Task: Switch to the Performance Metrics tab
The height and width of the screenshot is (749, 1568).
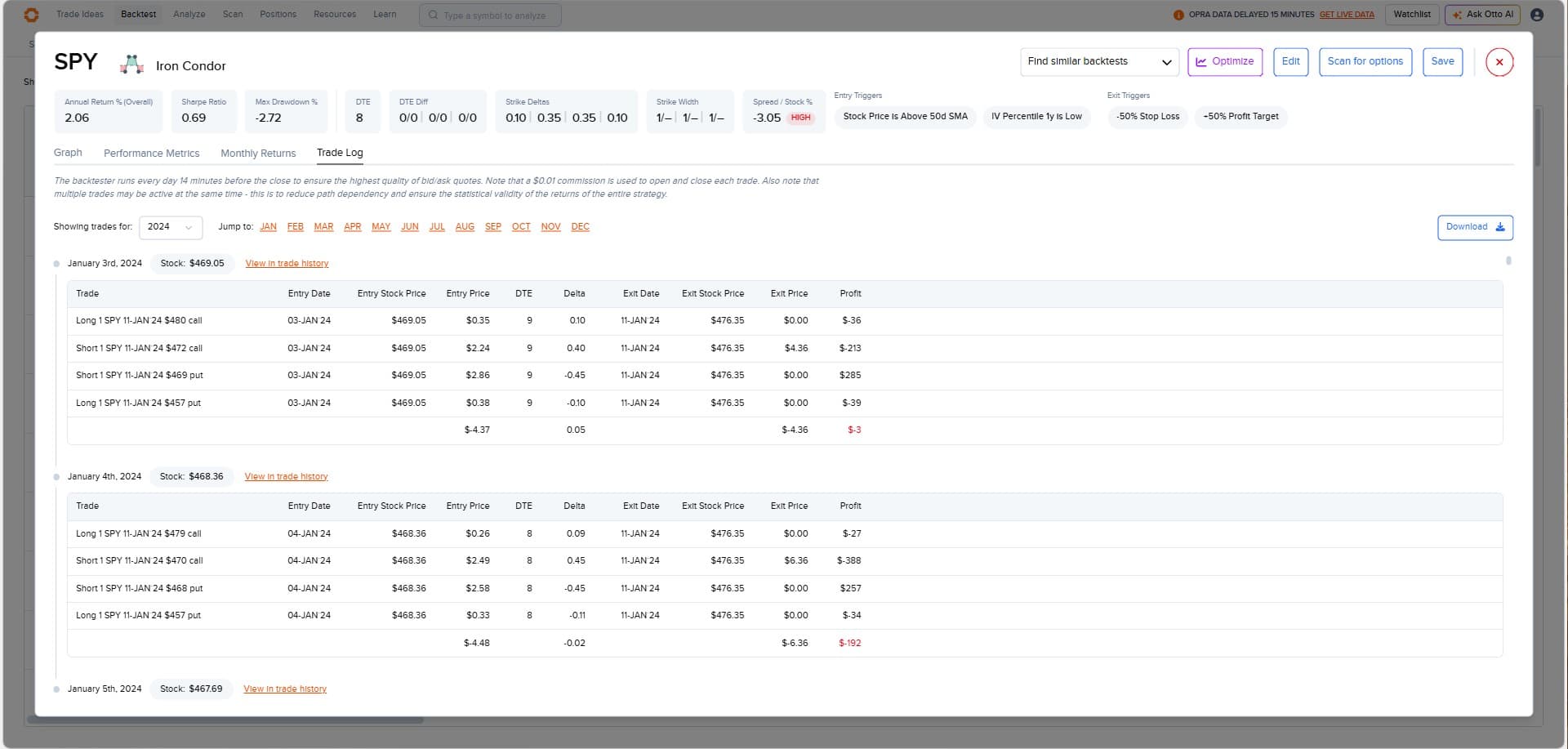Action: (151, 153)
